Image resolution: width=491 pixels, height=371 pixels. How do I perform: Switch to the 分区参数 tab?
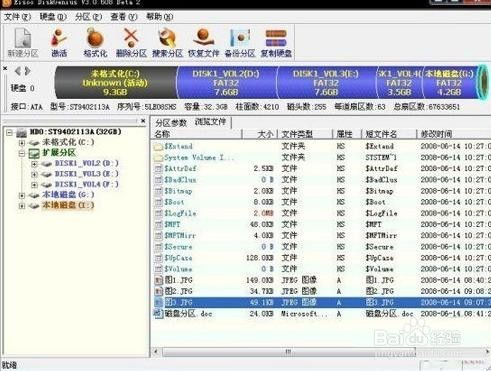(171, 123)
